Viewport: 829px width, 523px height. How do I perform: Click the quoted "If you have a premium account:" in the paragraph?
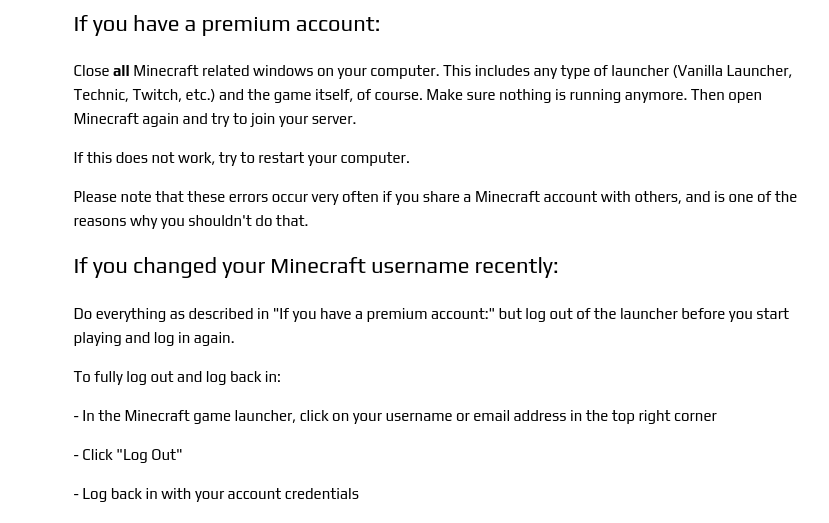pos(384,314)
